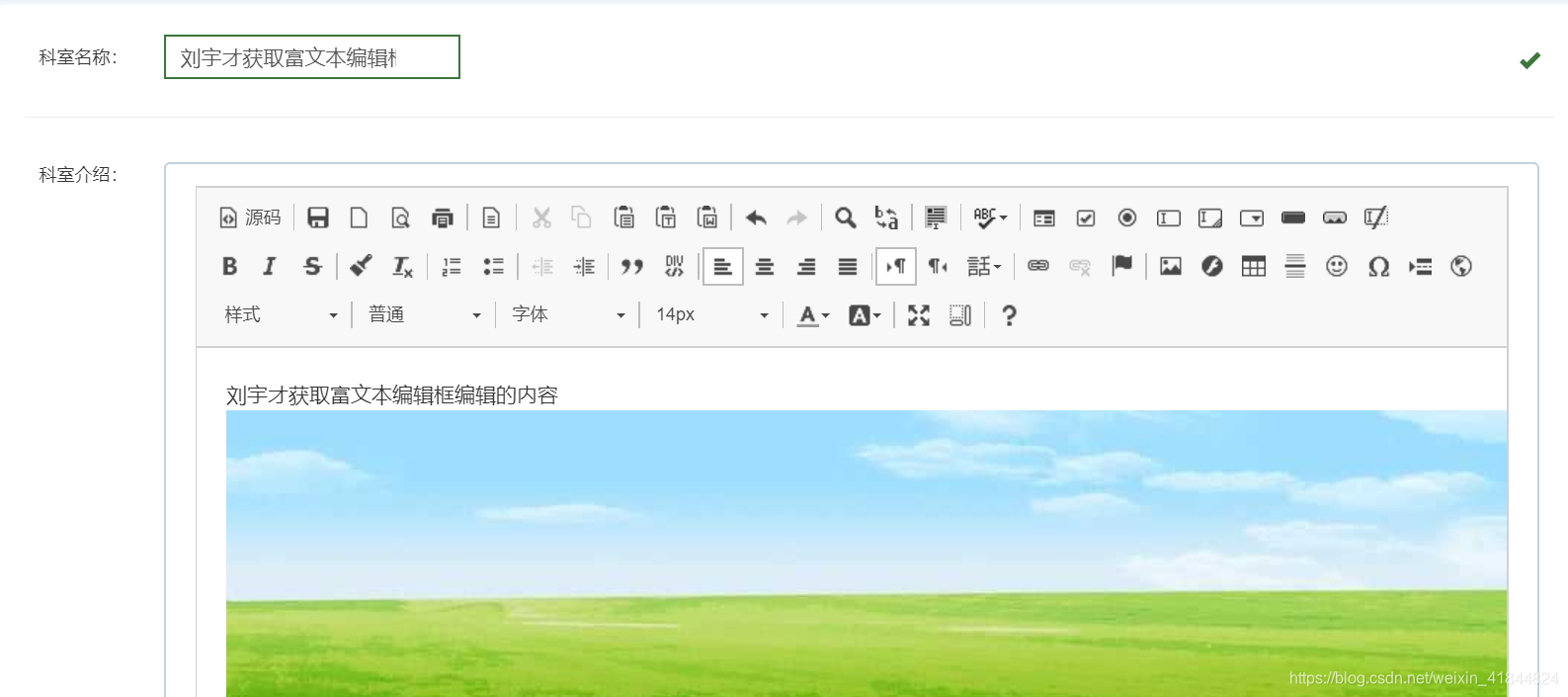Toggle Italic formatting
The height and width of the screenshot is (697, 1568).
(x=270, y=266)
